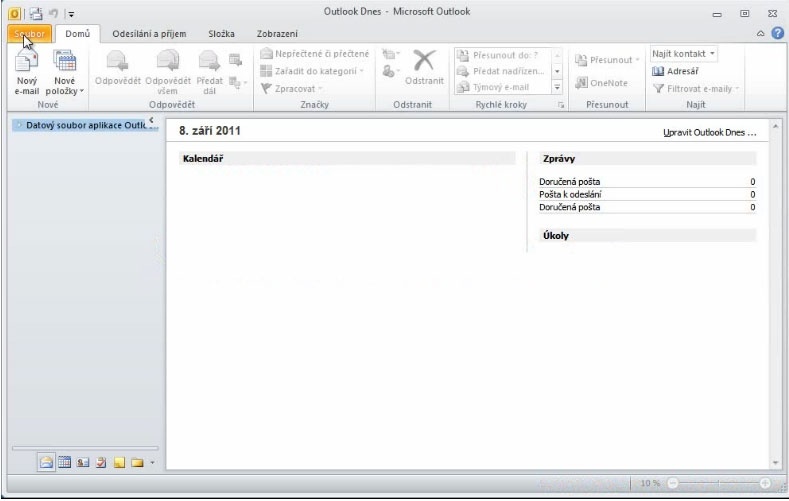Open Microsoft Outlook Help question mark icon
Image resolution: width=789 pixels, height=501 pixels.
point(777,33)
